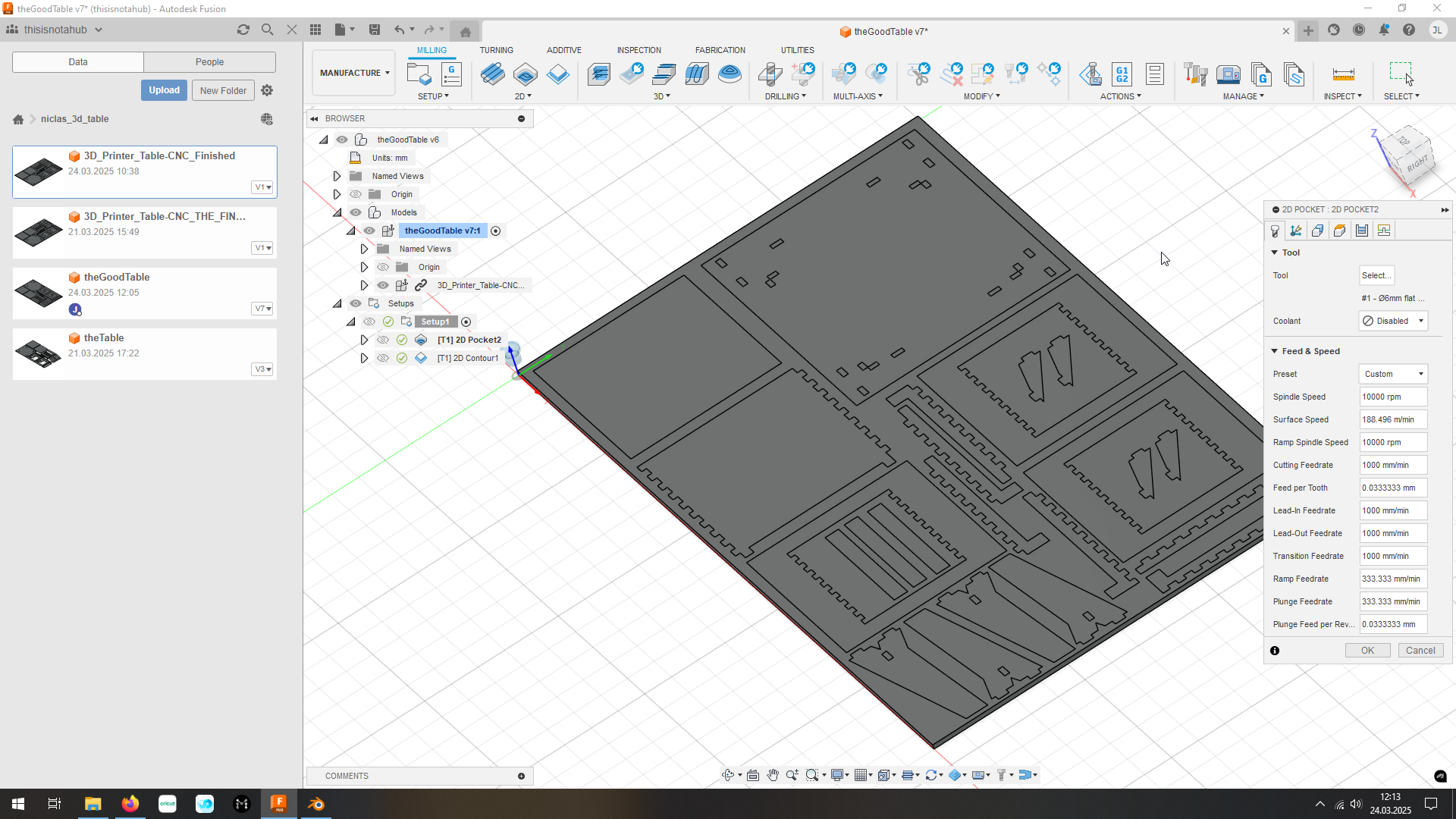
Task: Select the 3D Scallop toolpath icon
Action: 730,74
